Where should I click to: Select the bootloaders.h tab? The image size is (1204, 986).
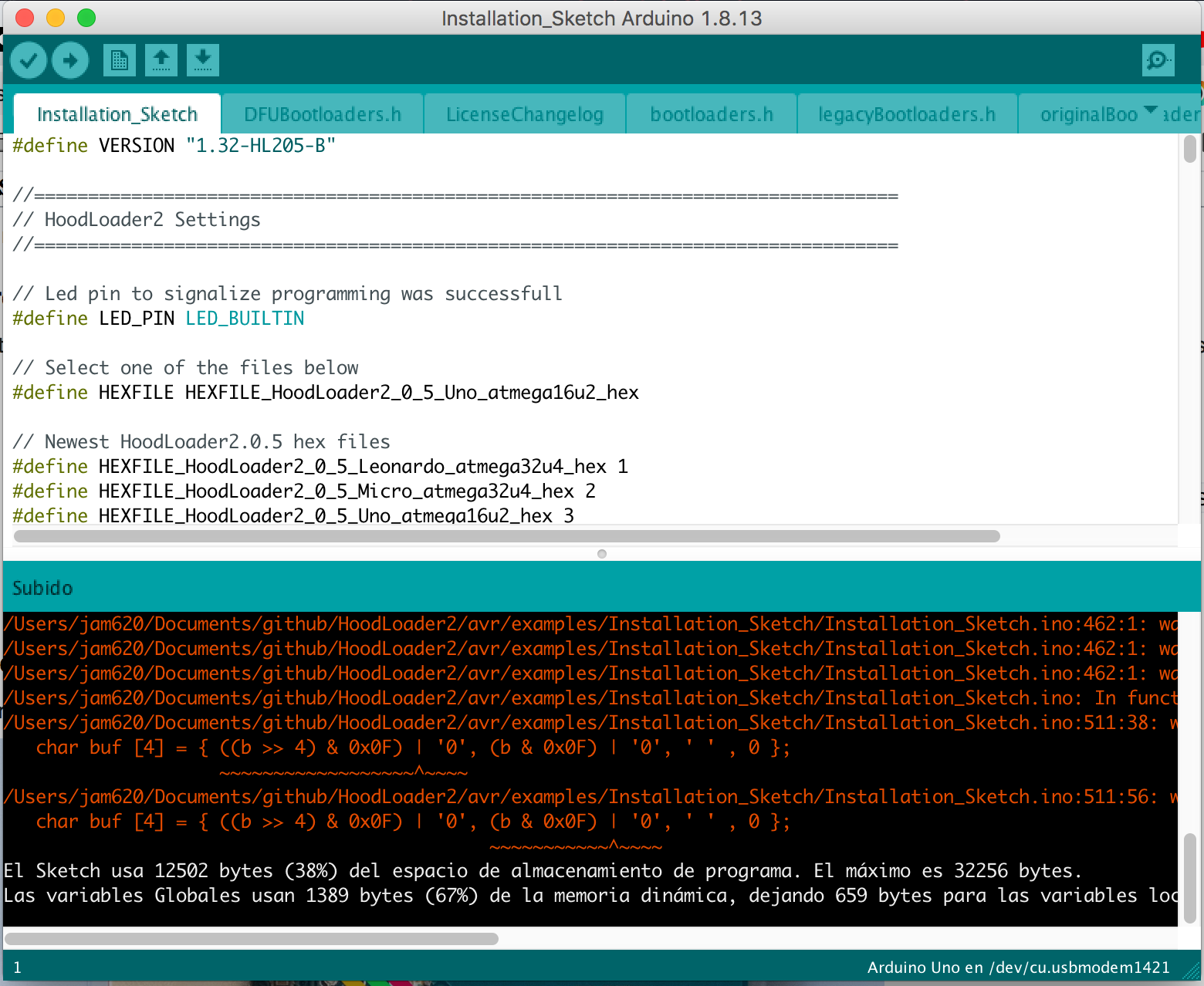coord(712,114)
